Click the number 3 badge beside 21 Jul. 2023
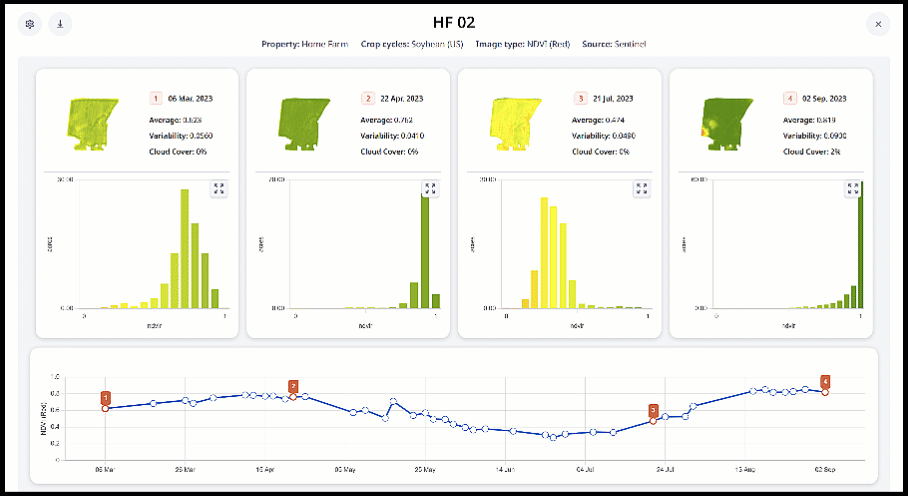This screenshot has width=908, height=496. point(580,99)
